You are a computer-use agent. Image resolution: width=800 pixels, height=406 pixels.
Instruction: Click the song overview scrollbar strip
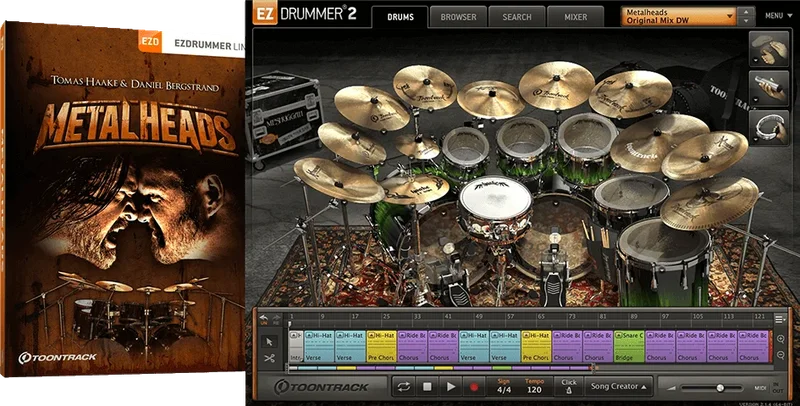point(441,368)
